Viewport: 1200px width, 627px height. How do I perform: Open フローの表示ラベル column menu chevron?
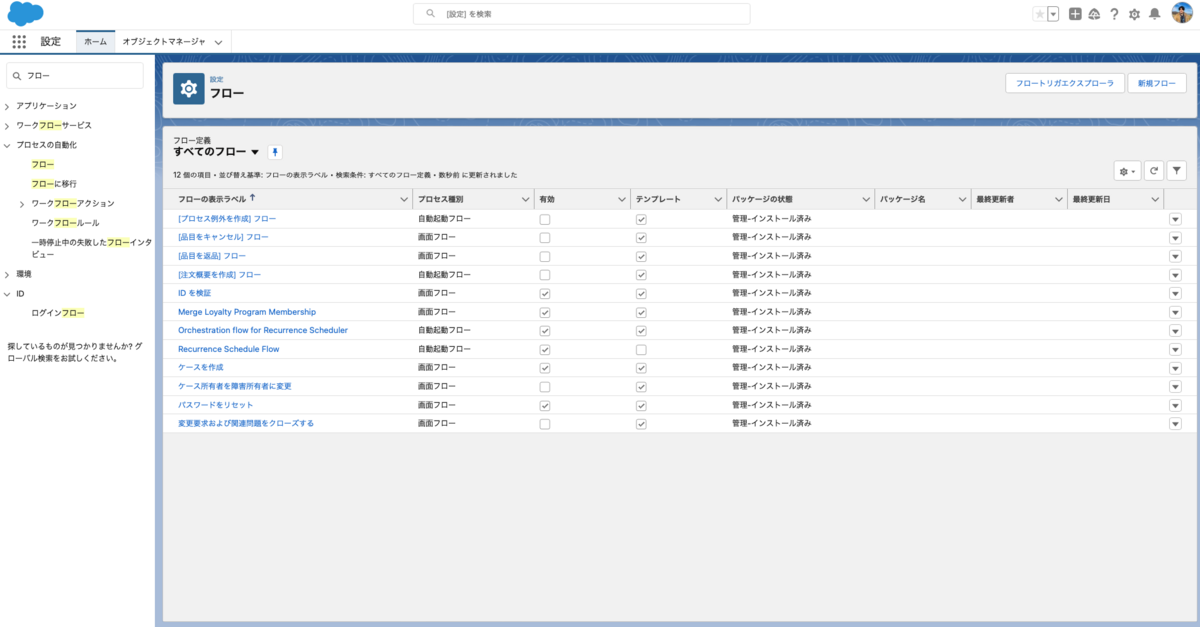(x=402, y=199)
